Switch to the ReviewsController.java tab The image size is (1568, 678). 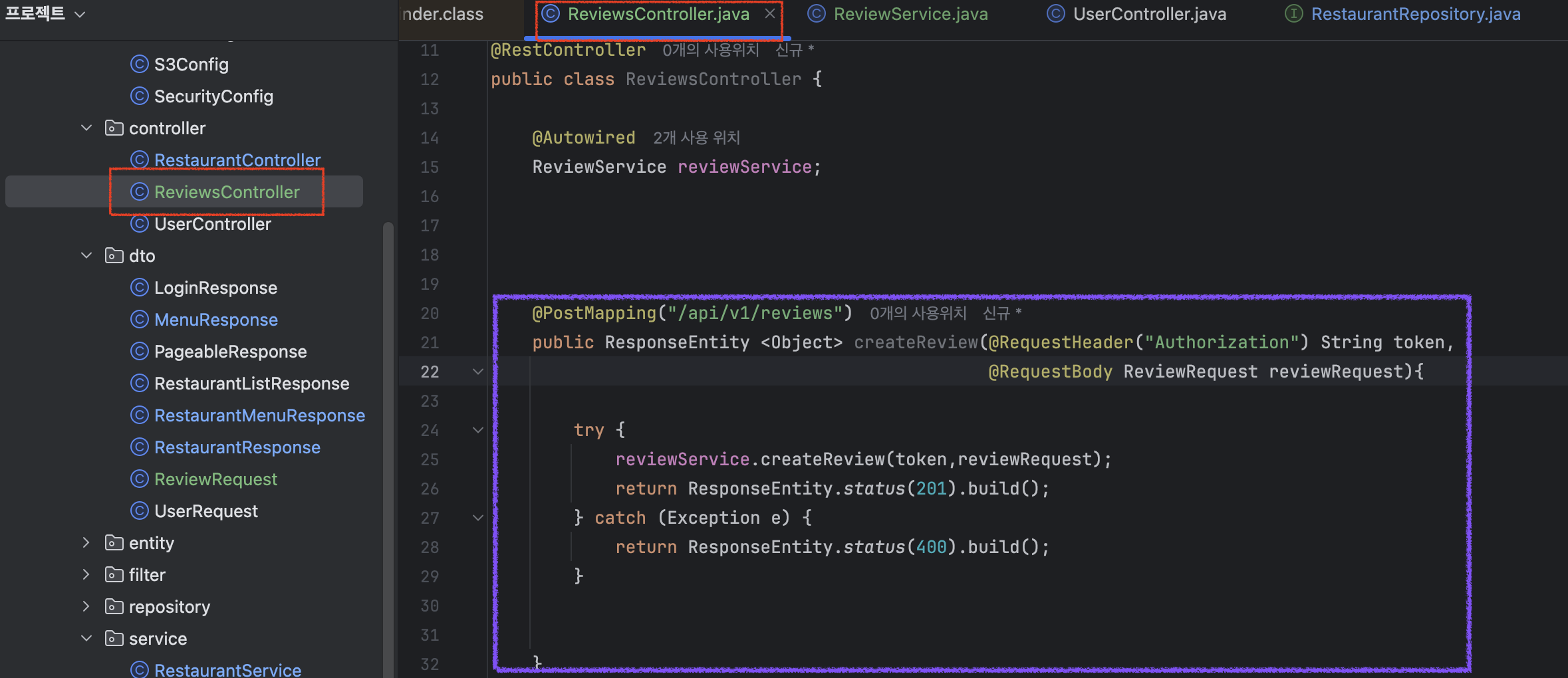tap(658, 14)
